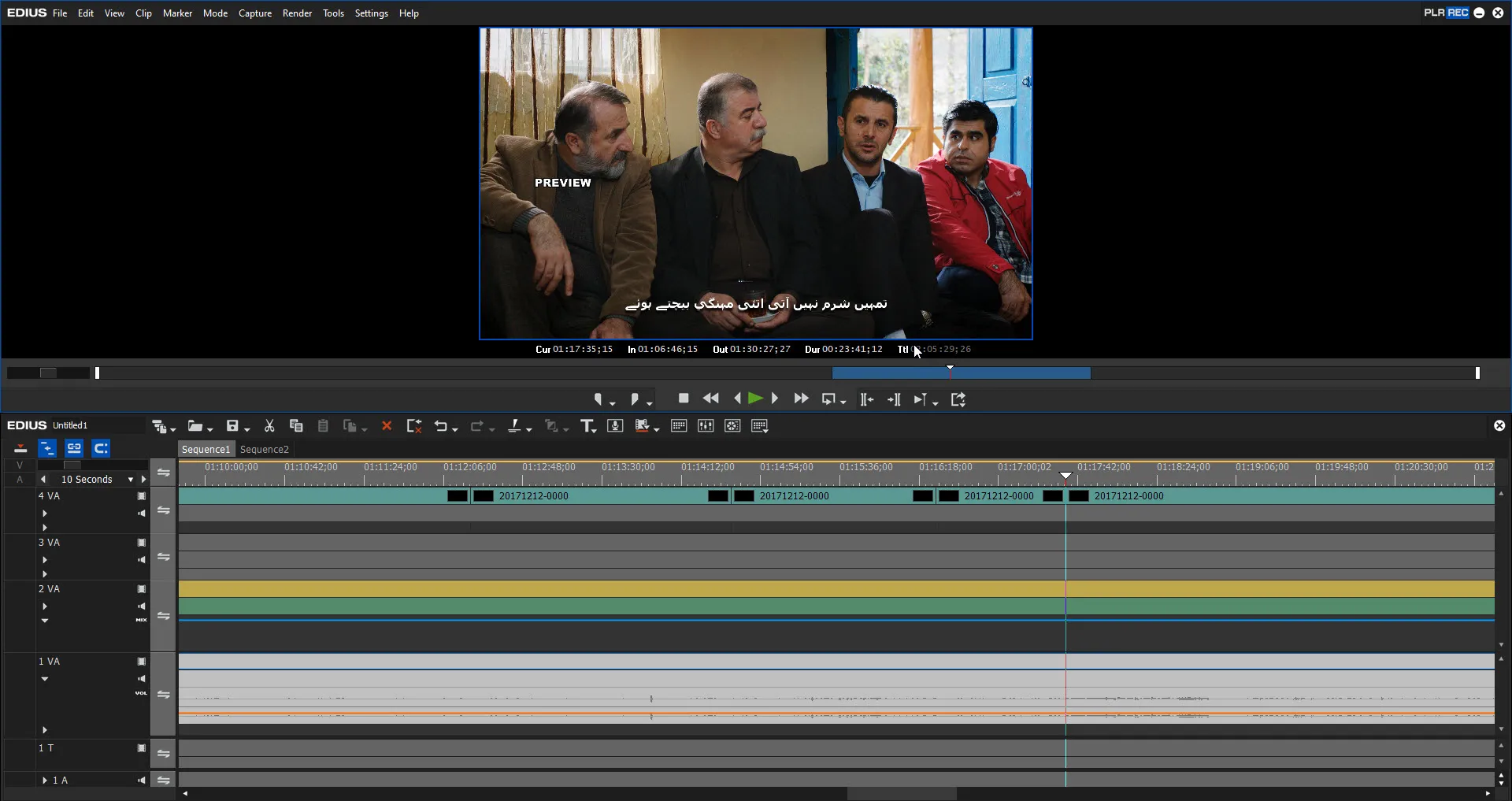
Task: Toggle the Sync-lock mode button
Action: point(101,449)
